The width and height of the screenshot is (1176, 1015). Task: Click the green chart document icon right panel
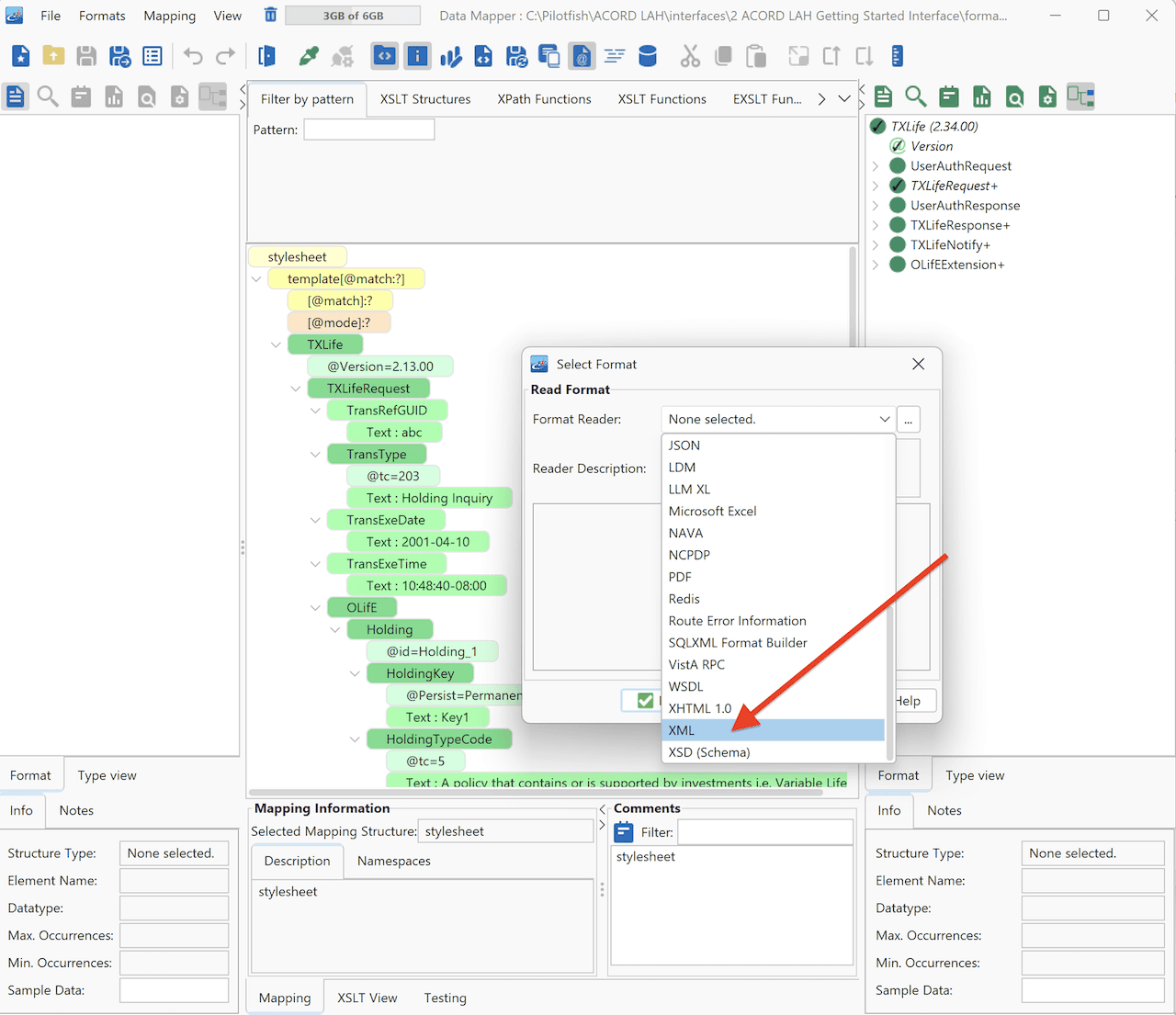point(982,96)
